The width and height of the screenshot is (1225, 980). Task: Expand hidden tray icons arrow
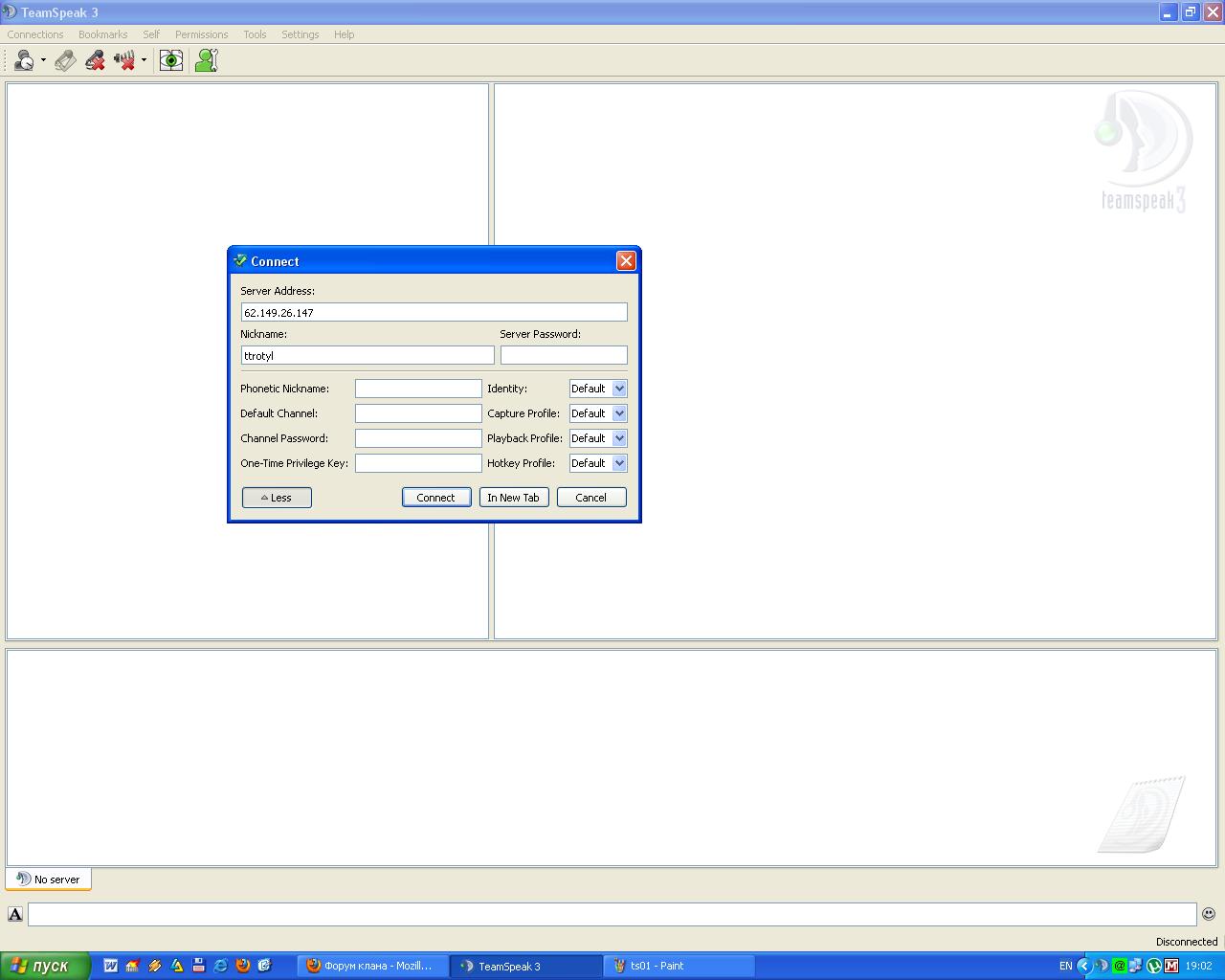(x=1083, y=966)
